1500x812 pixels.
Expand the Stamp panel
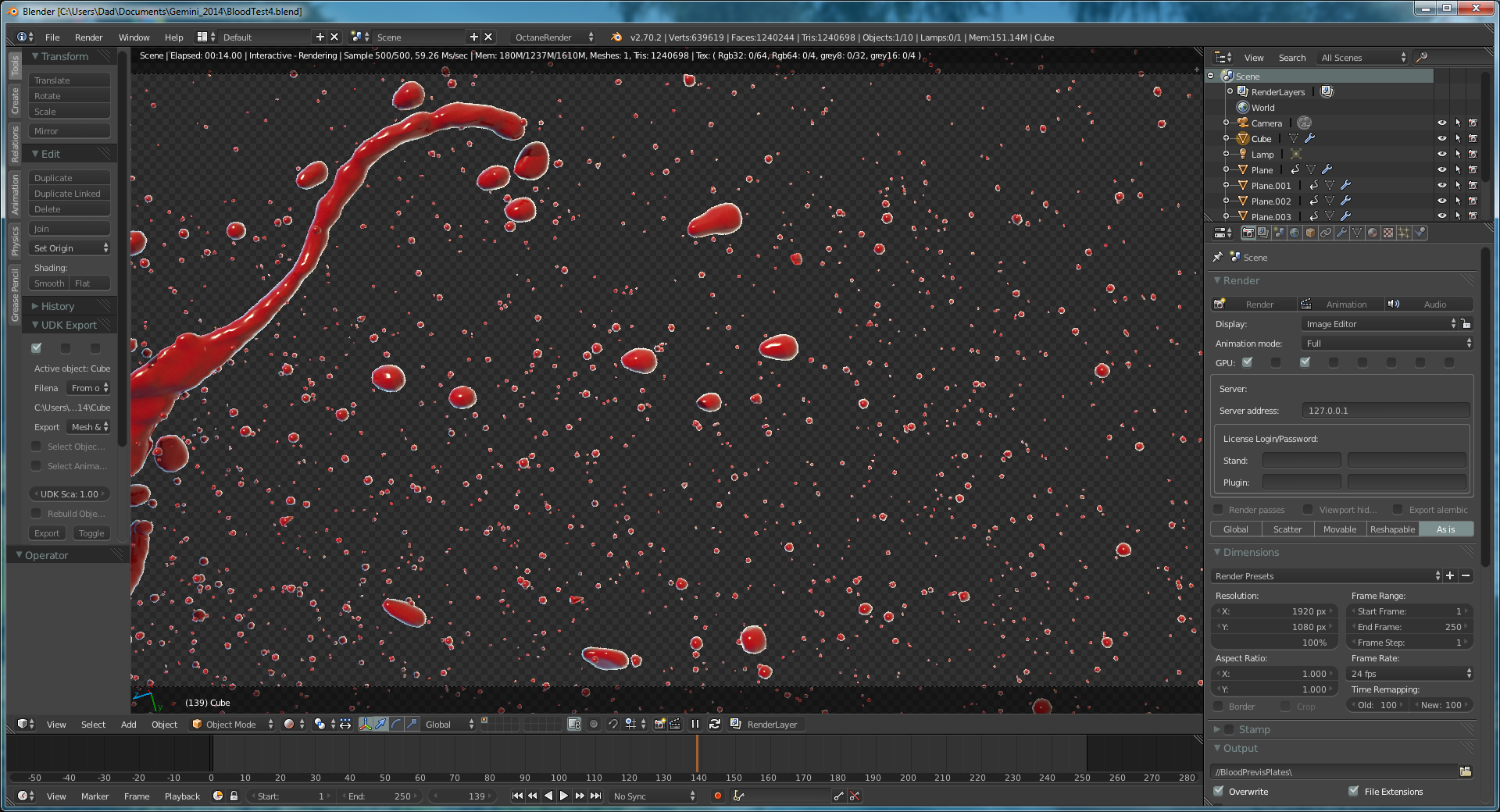click(1217, 729)
